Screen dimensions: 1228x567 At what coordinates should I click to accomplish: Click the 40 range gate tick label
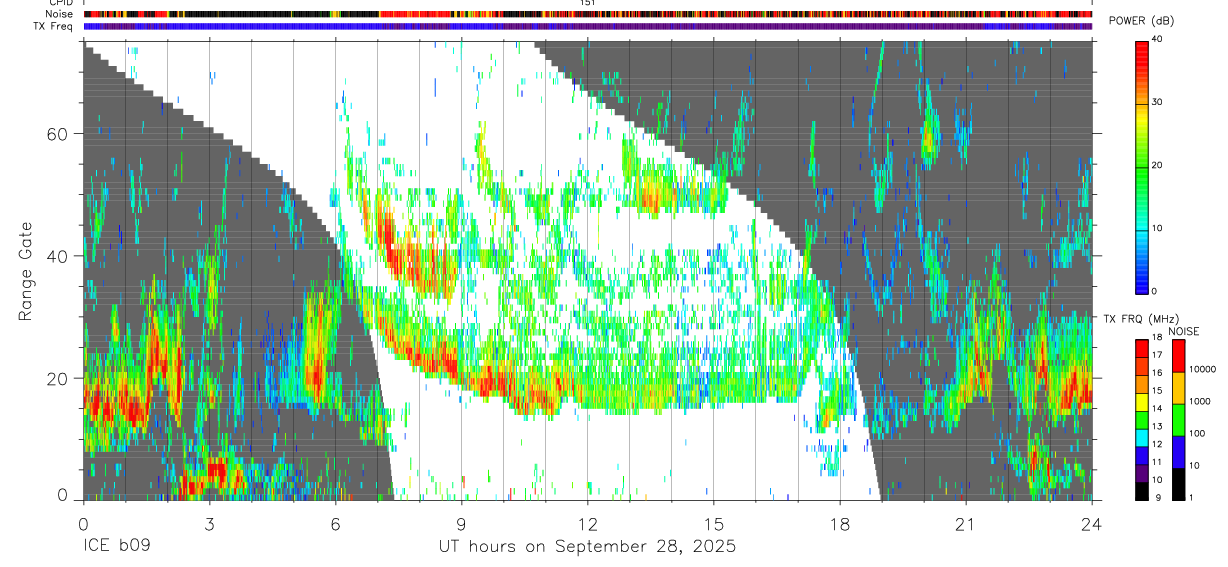58,256
